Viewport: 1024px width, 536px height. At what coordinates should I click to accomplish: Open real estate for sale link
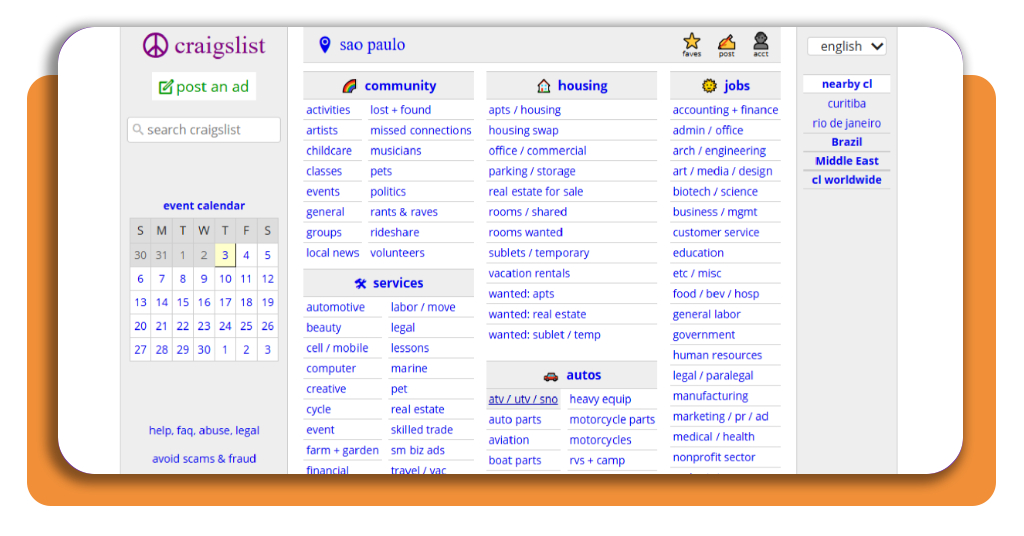[536, 191]
